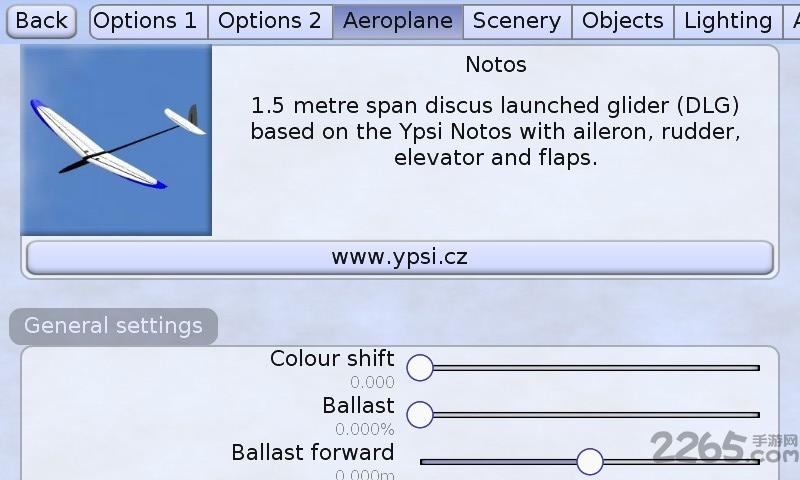The width and height of the screenshot is (800, 480).
Task: Switch to the Lighting tab
Action: tap(728, 21)
